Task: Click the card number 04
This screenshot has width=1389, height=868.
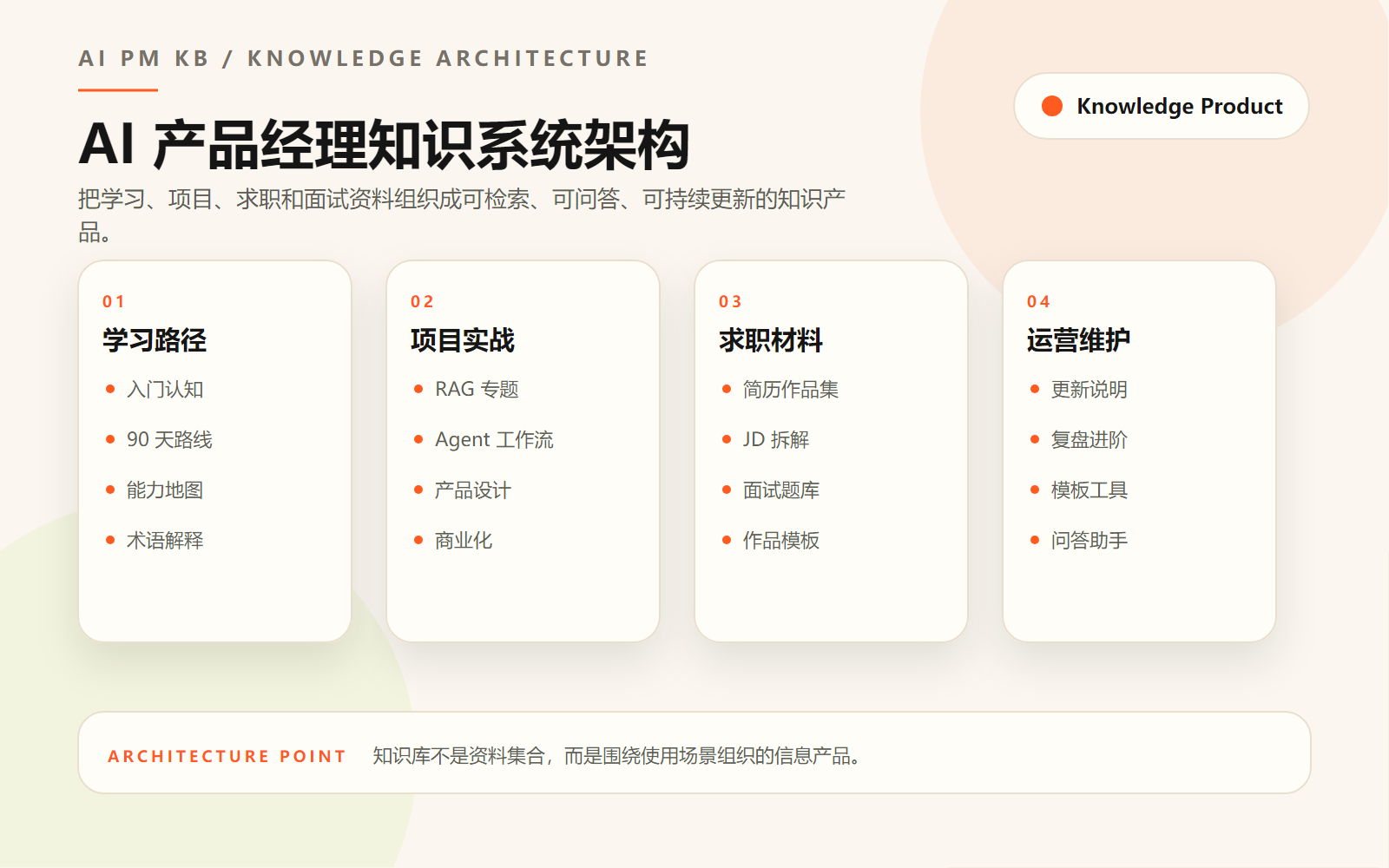Action: click(1038, 302)
